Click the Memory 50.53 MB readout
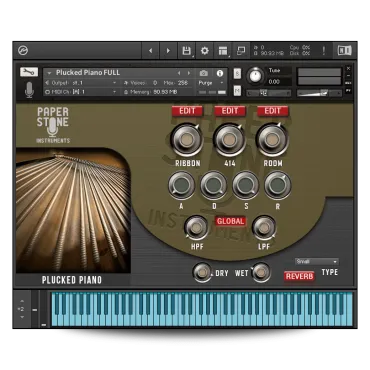370x370 pixels. click(x=150, y=92)
